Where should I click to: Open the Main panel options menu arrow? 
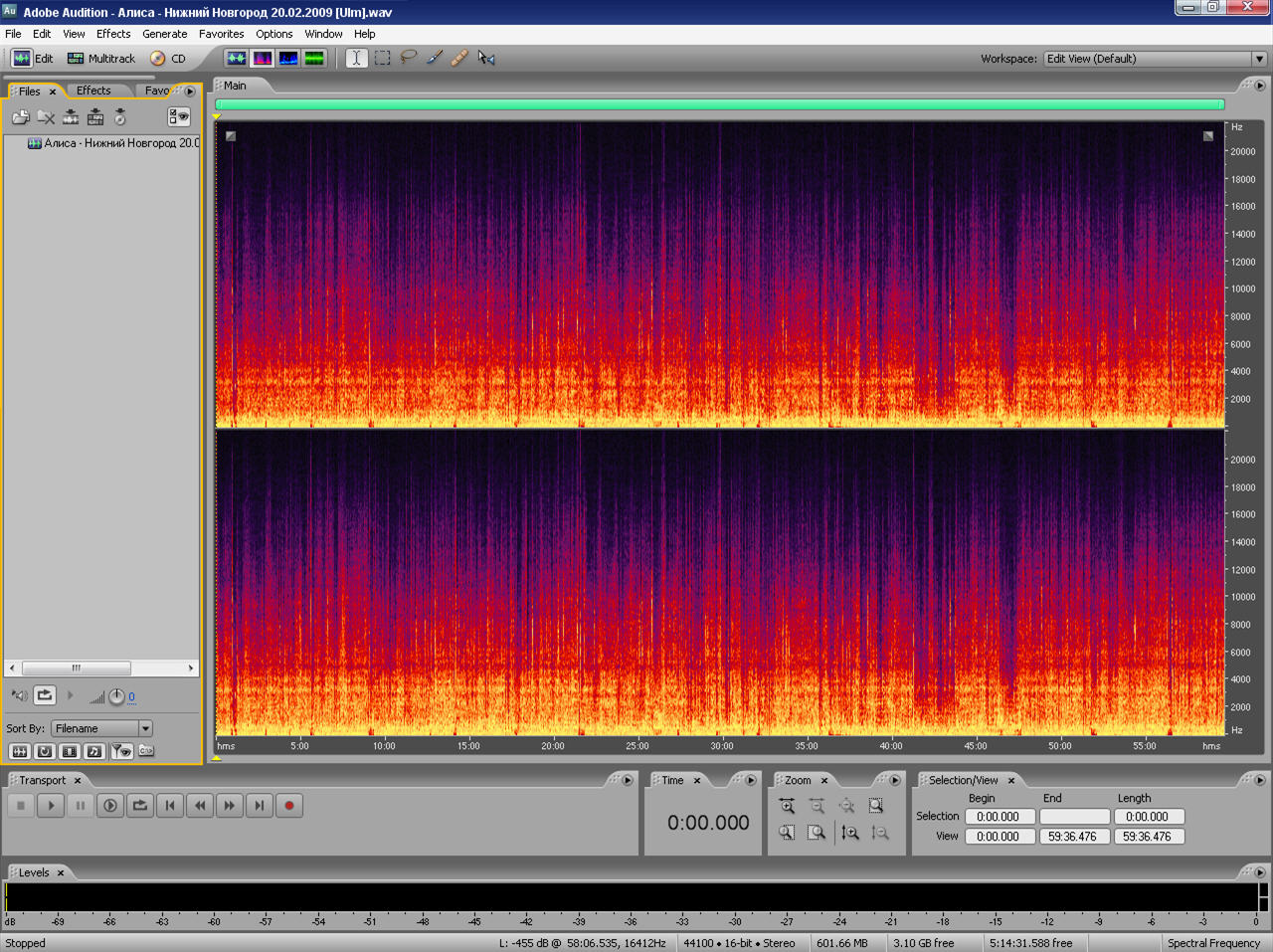[1260, 86]
